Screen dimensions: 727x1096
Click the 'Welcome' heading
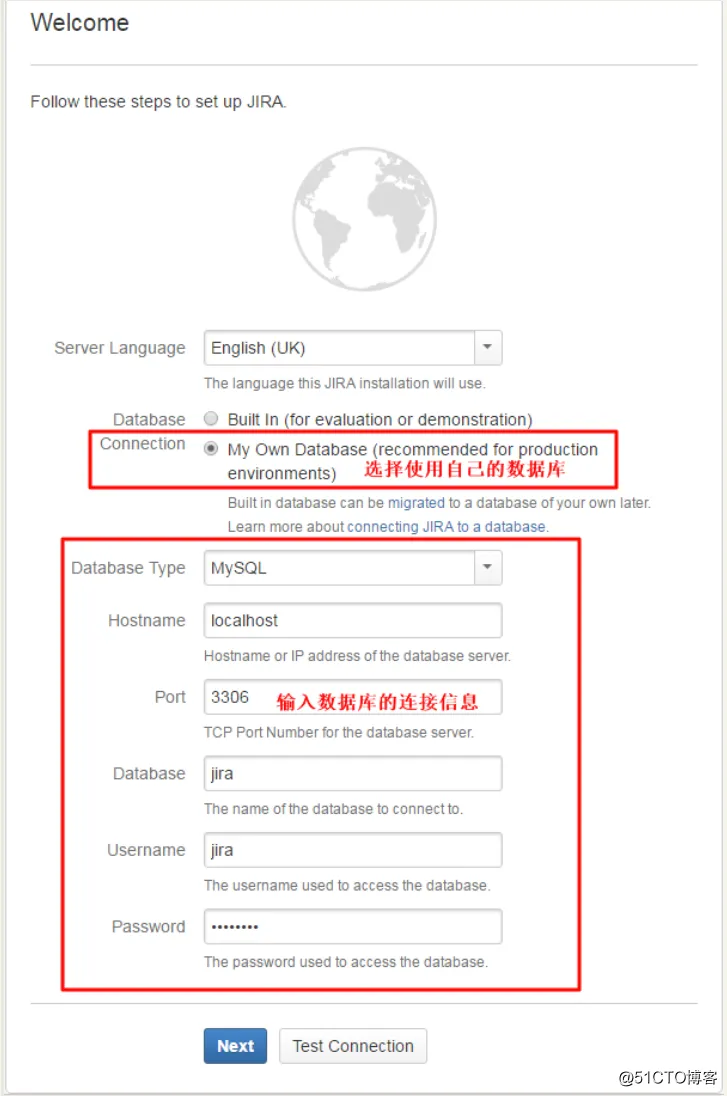coord(80,22)
